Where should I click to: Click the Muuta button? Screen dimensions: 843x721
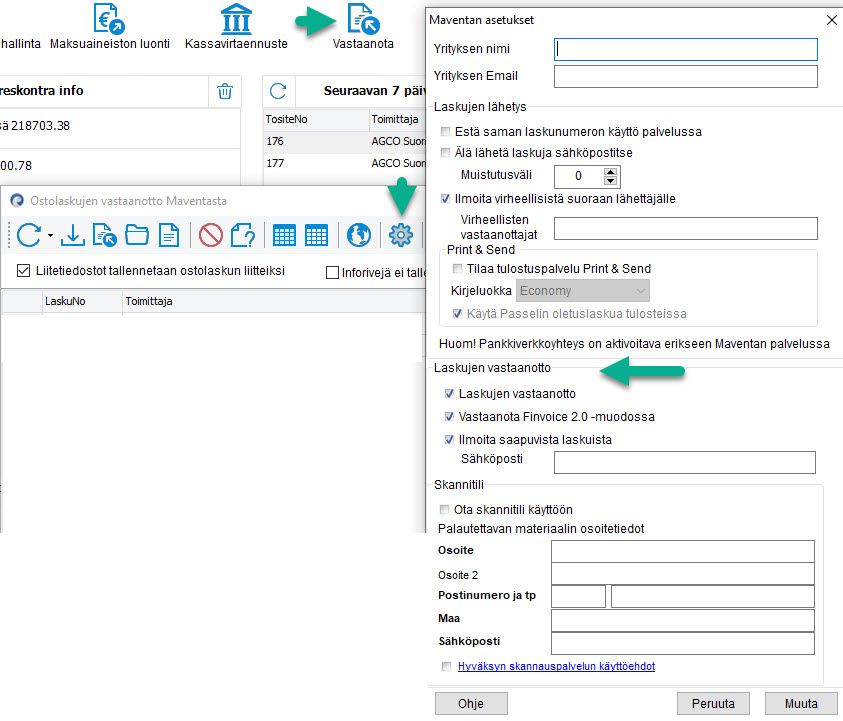click(801, 703)
